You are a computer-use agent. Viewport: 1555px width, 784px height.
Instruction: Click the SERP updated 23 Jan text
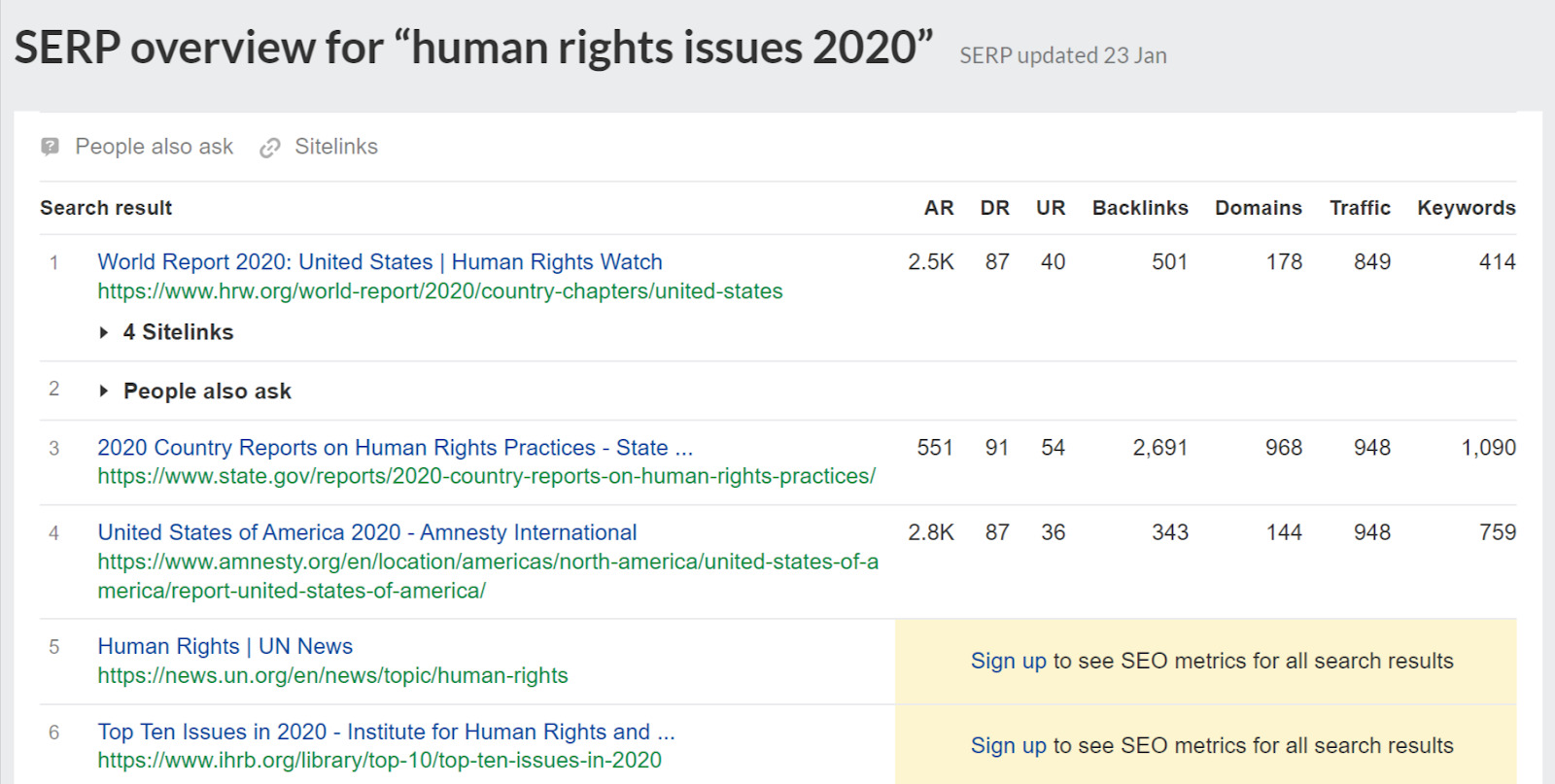coord(1063,55)
